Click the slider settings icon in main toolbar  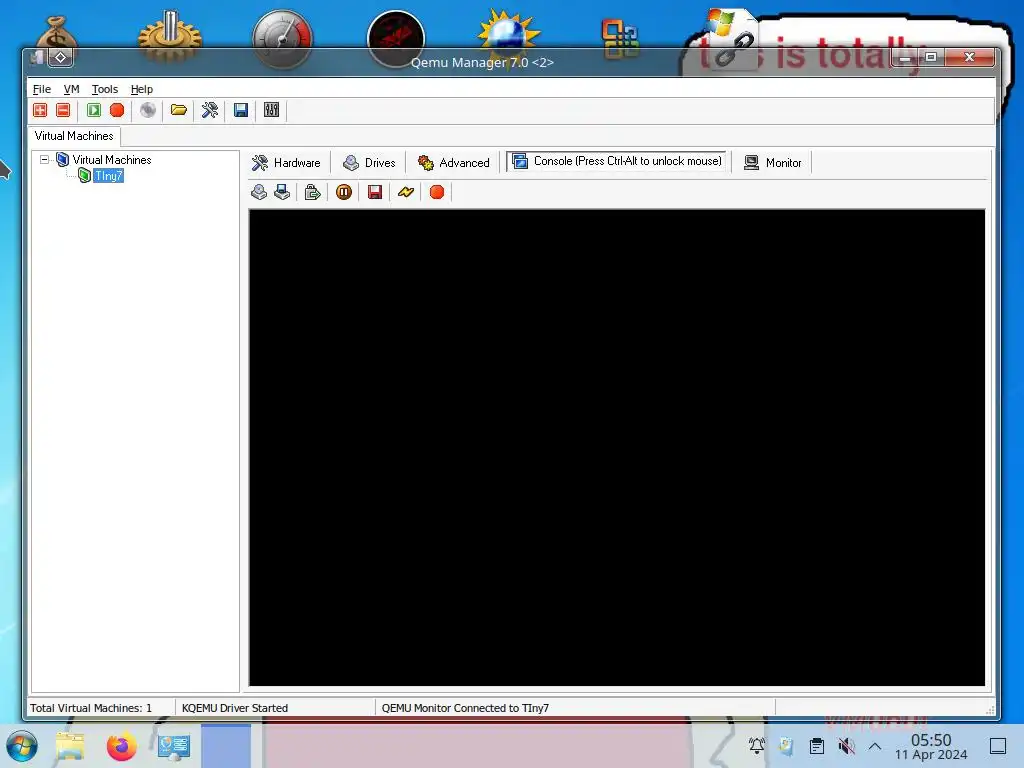tap(272, 110)
